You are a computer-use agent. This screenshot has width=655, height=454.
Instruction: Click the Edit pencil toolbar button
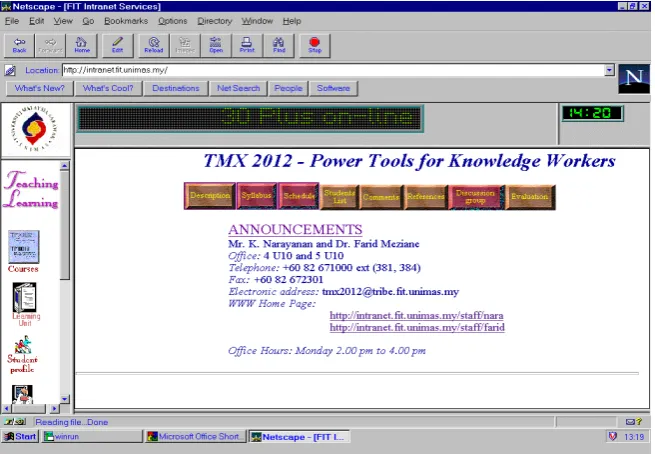click(117, 45)
